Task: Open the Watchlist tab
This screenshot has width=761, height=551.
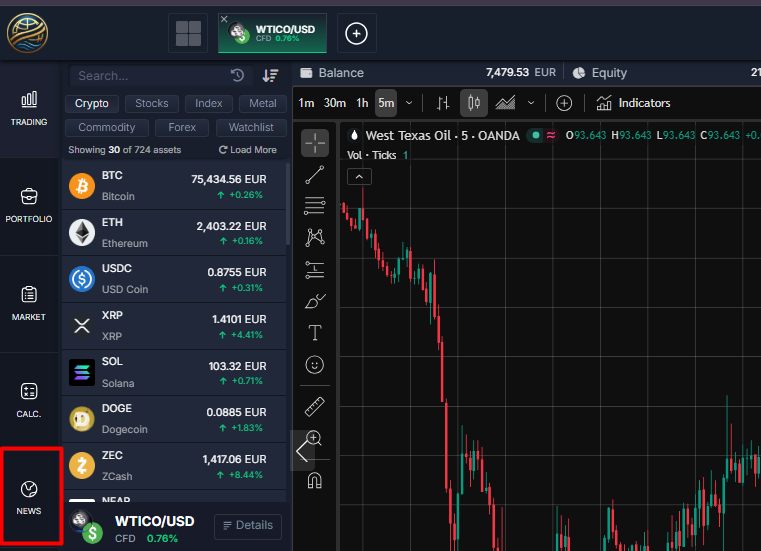Action: point(251,127)
